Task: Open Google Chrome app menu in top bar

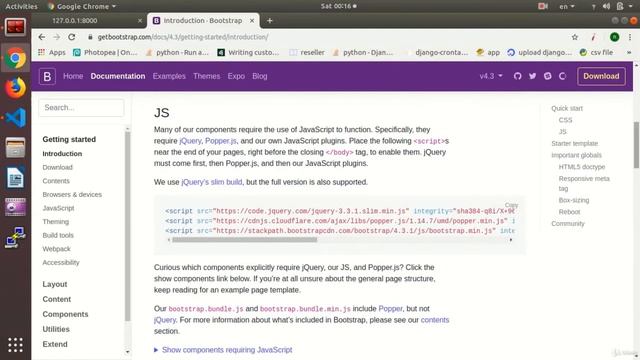Action: (82, 6)
